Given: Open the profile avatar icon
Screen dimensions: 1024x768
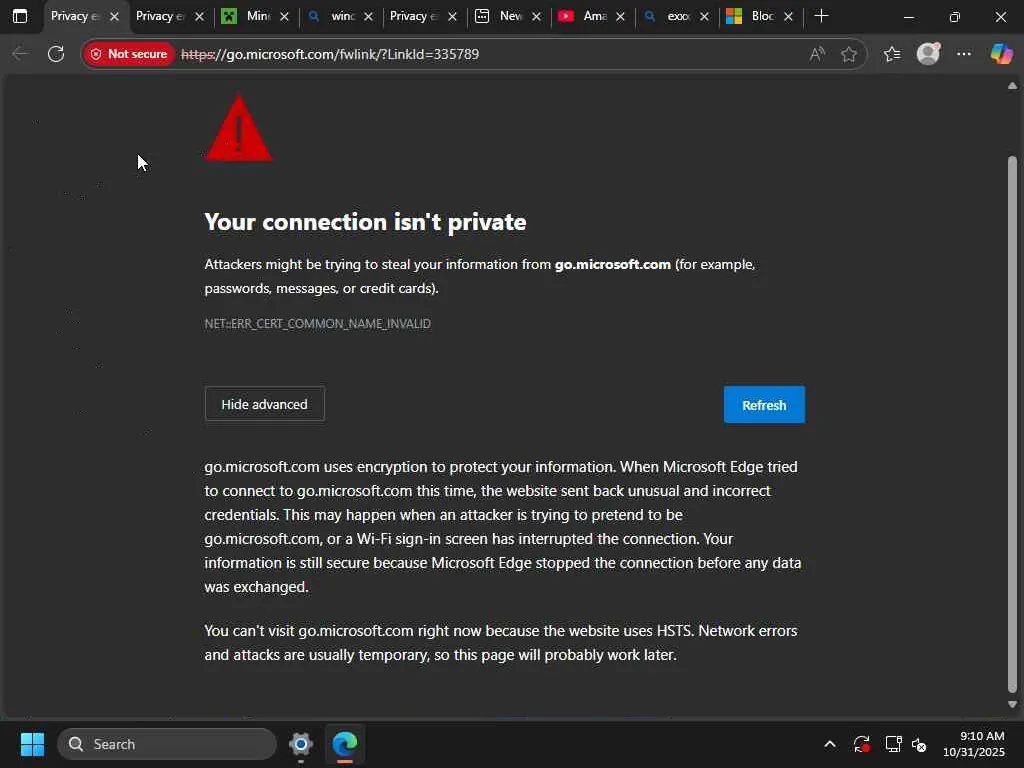Looking at the screenshot, I should [x=928, y=54].
